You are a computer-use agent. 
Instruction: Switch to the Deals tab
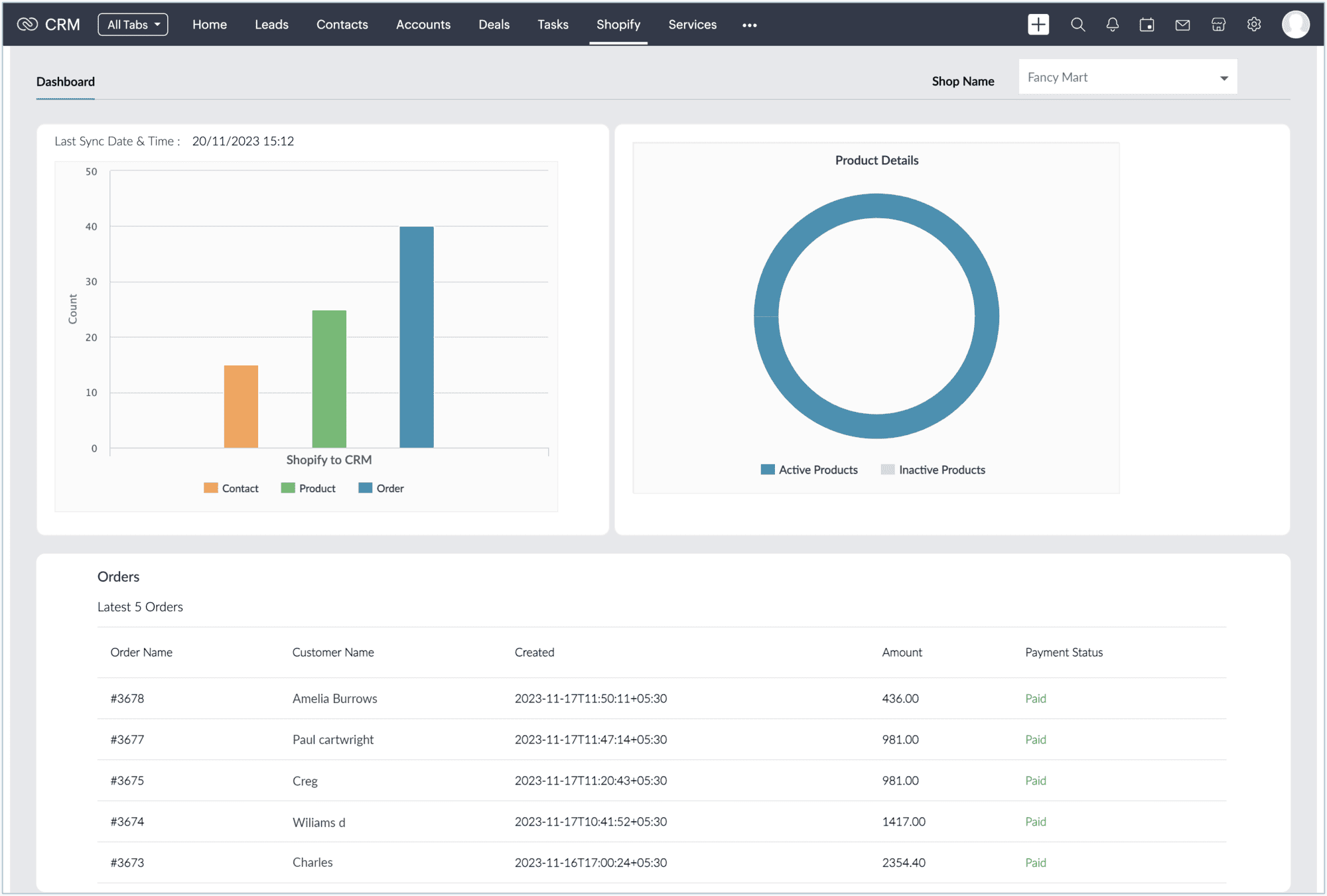(494, 25)
